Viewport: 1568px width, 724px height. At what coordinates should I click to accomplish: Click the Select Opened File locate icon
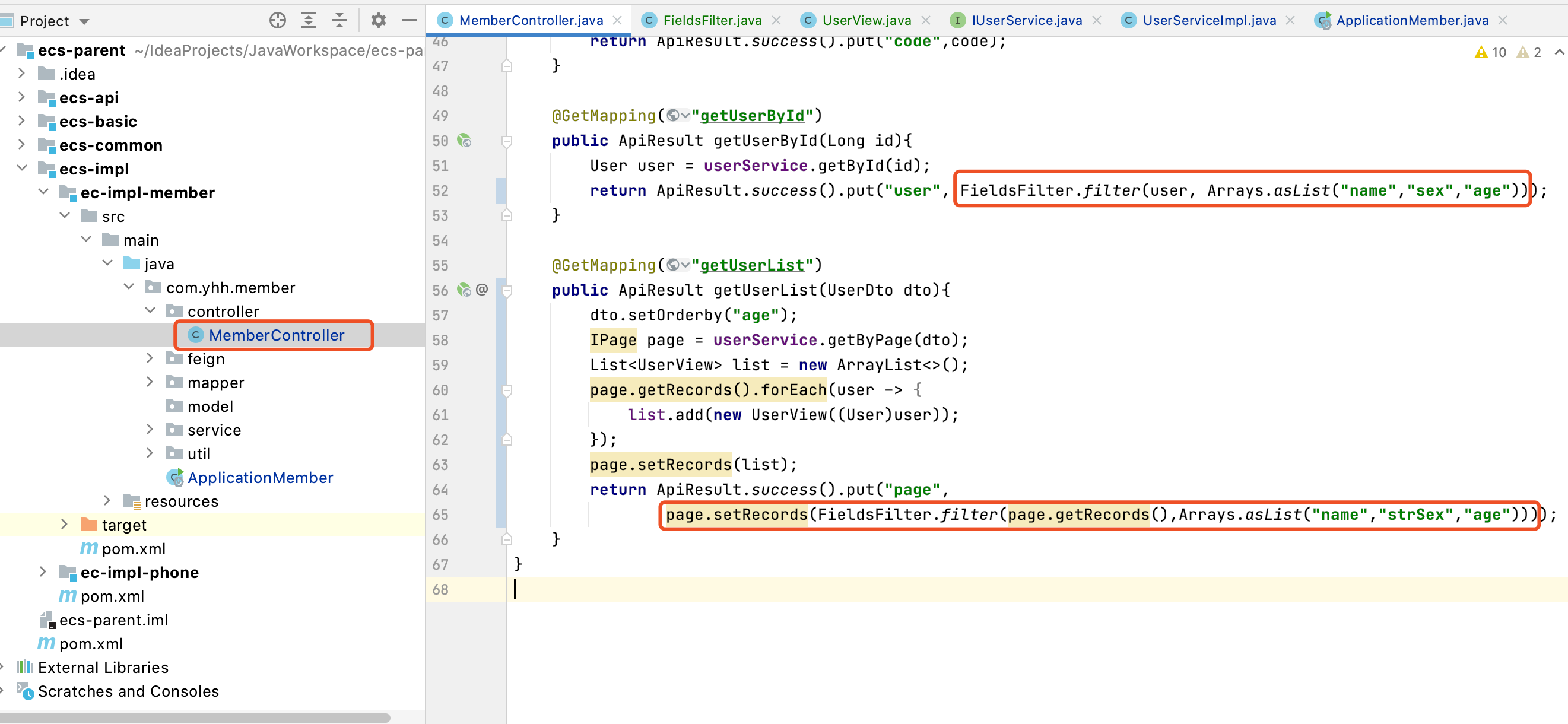coord(278,21)
